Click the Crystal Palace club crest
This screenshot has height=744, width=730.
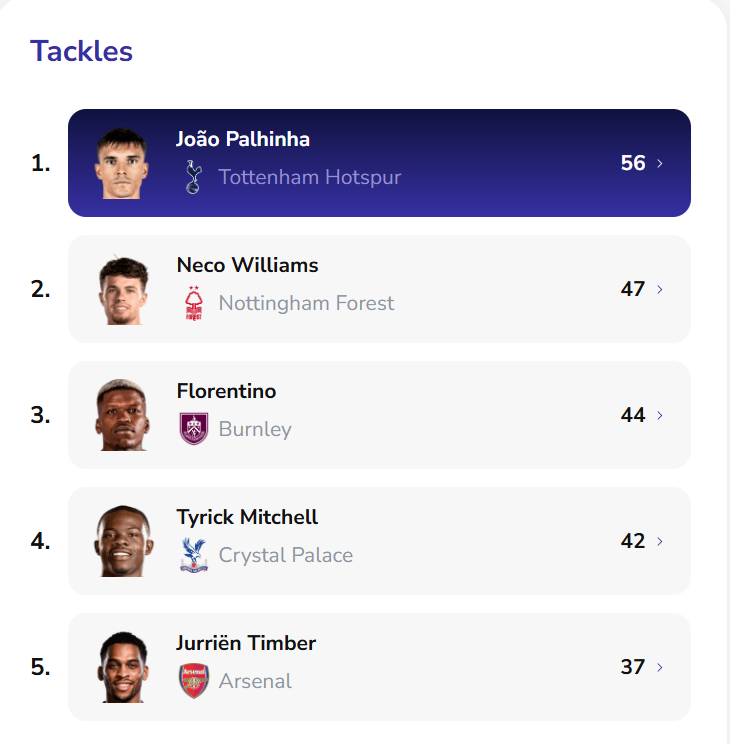[193, 555]
